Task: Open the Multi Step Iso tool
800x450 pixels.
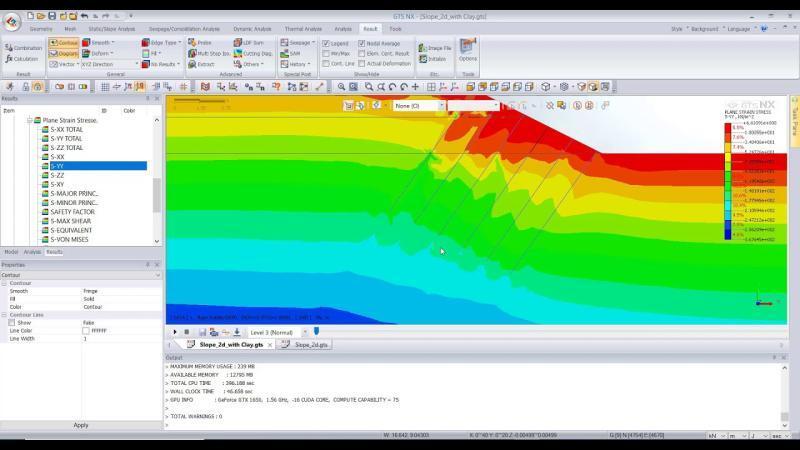Action: tap(209, 54)
